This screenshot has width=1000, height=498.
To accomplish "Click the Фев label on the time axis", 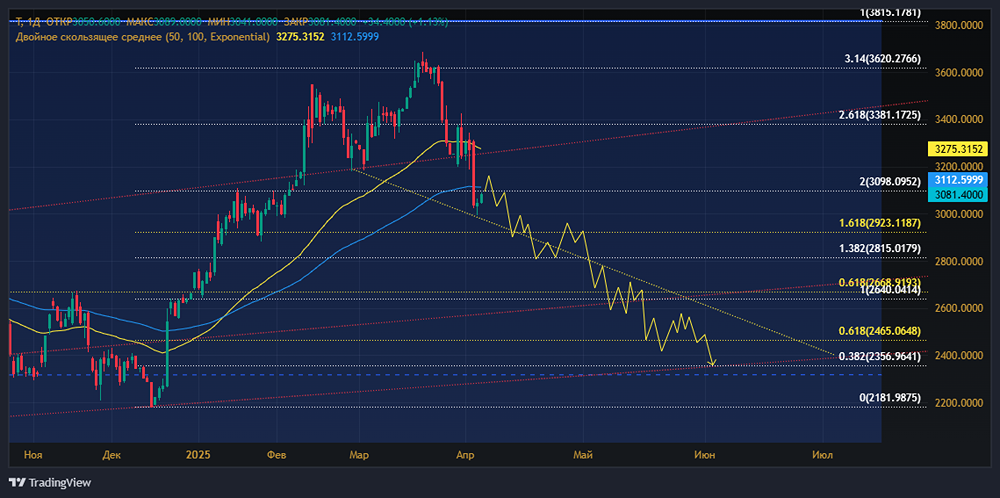I will click(278, 455).
